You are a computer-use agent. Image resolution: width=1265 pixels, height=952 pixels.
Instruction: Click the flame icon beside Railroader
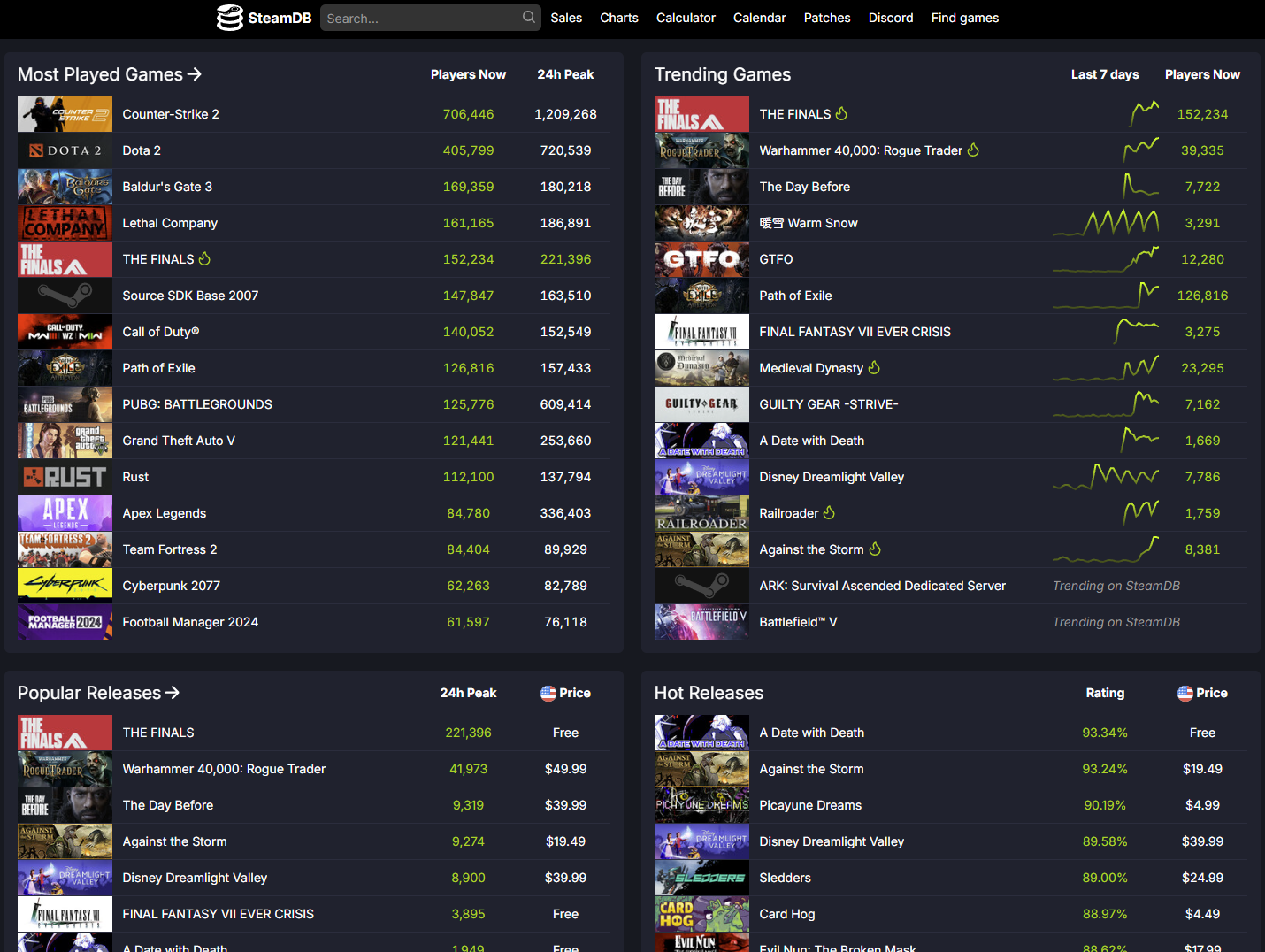click(x=829, y=512)
